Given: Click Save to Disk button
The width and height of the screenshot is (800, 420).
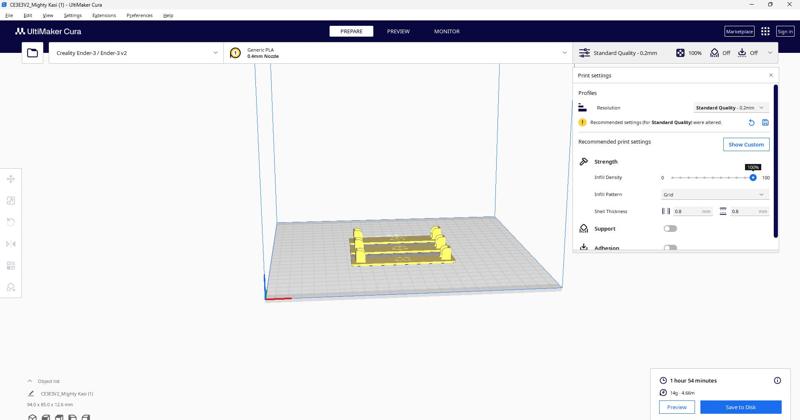Looking at the screenshot, I should [x=740, y=407].
